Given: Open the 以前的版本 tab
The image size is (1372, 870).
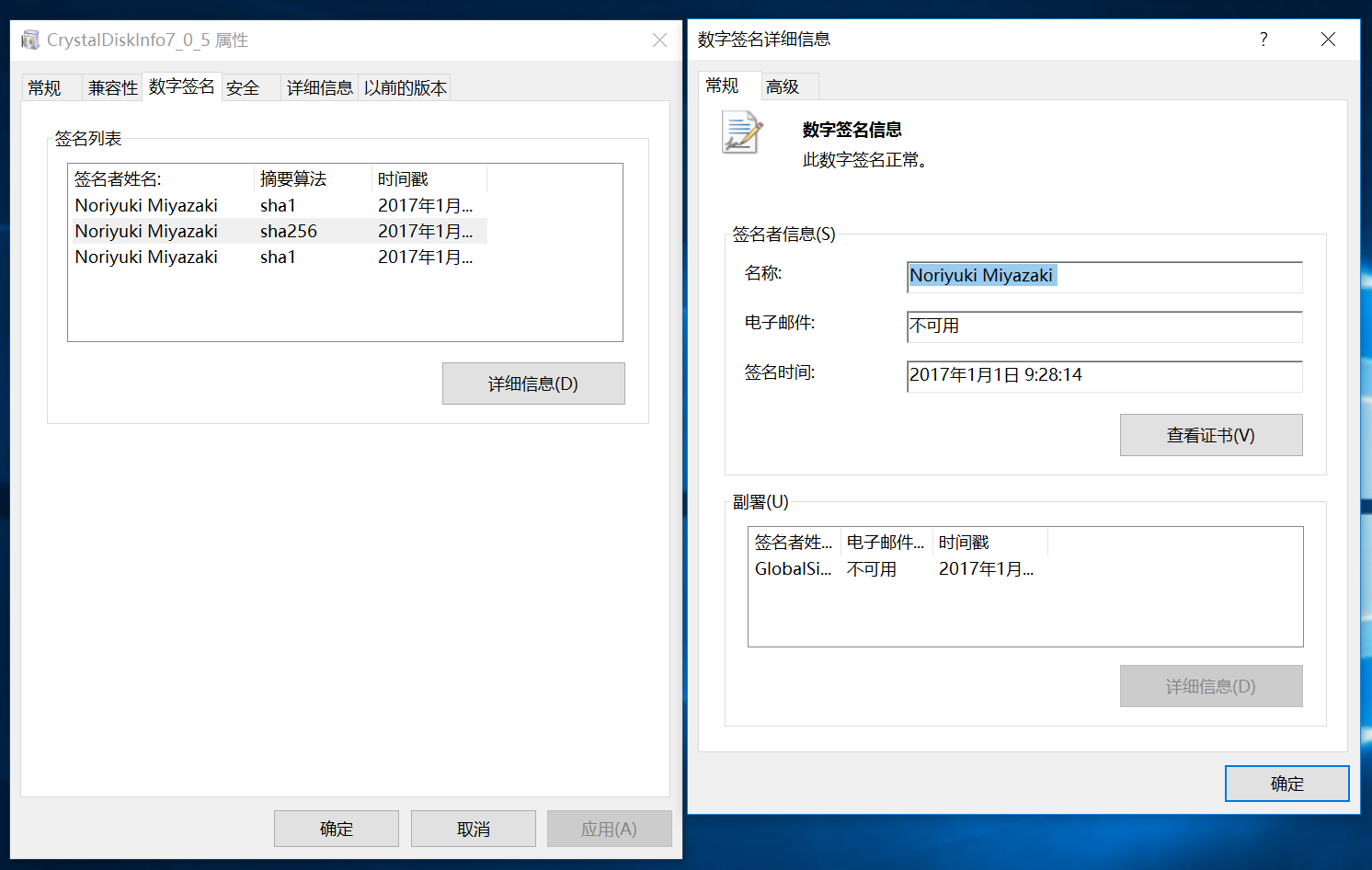Looking at the screenshot, I should 406,87.
